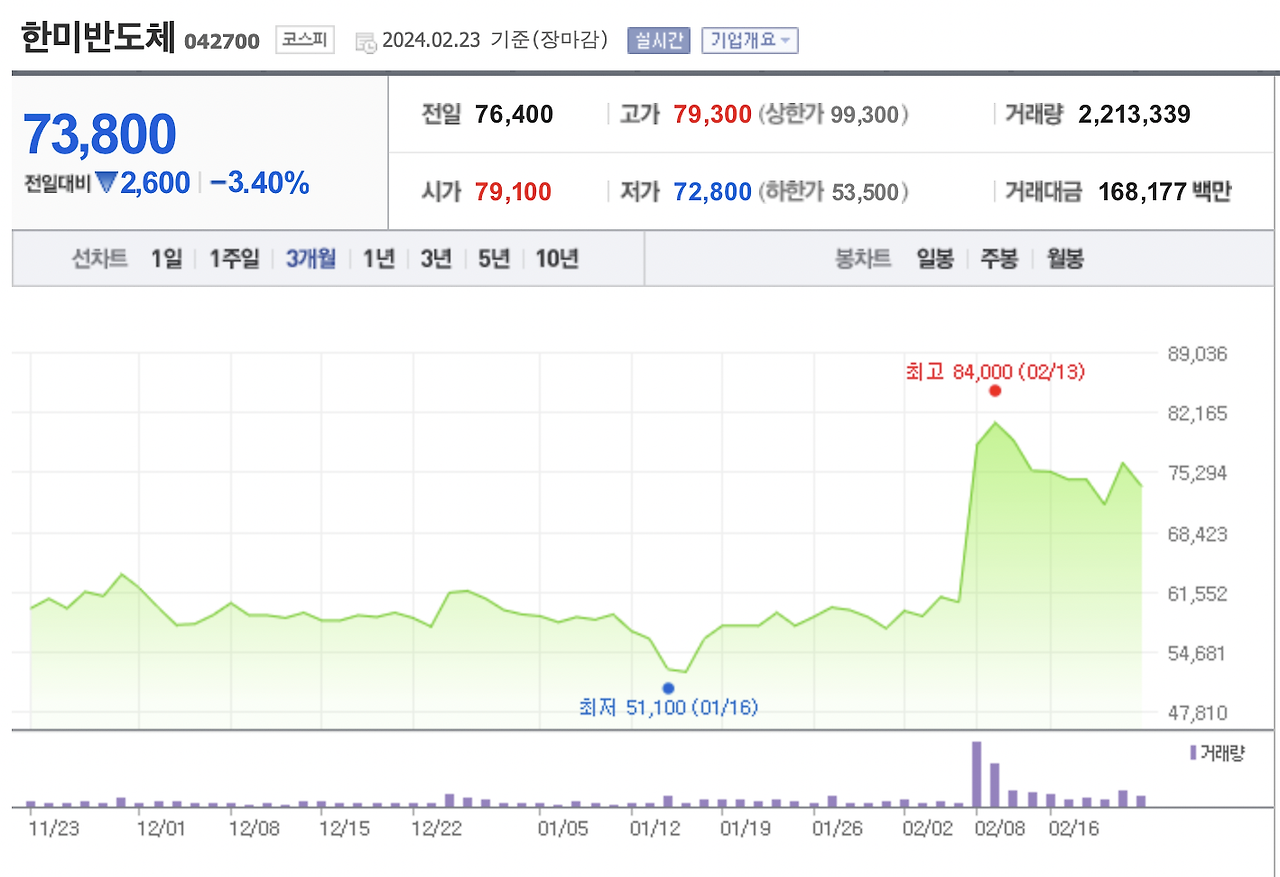Click the stock code 042700
The width and height of the screenshot is (1280, 877).
(222, 42)
